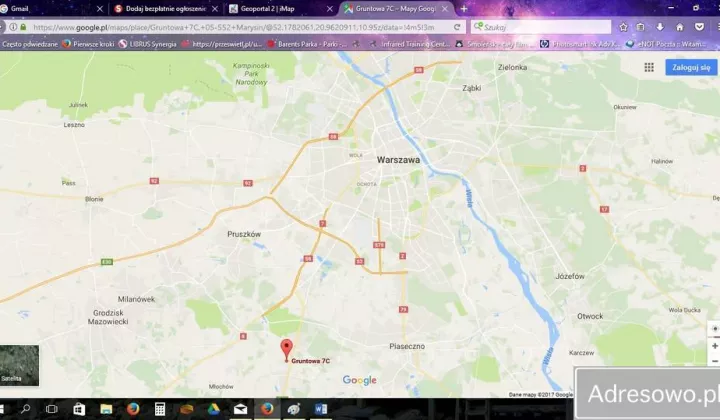Viewport: 720px width, 420px height.
Task: Open Pierwsze kroki bookmark
Action: tap(88, 44)
